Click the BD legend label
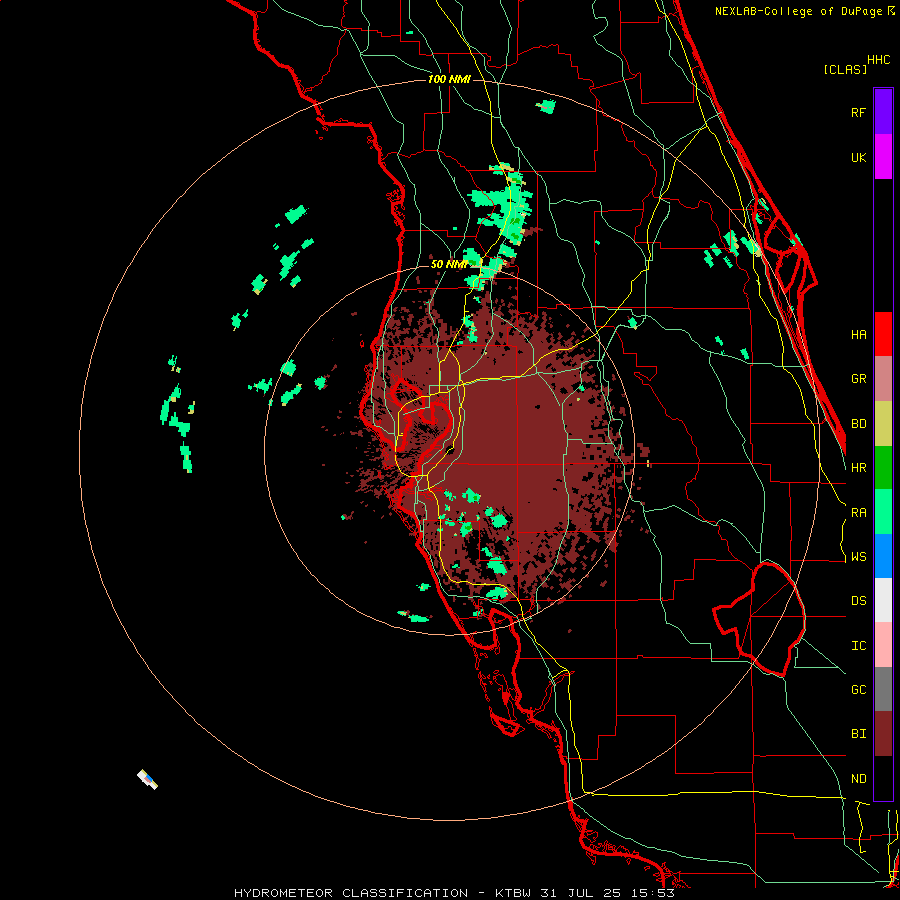The height and width of the screenshot is (900, 900). [858, 424]
